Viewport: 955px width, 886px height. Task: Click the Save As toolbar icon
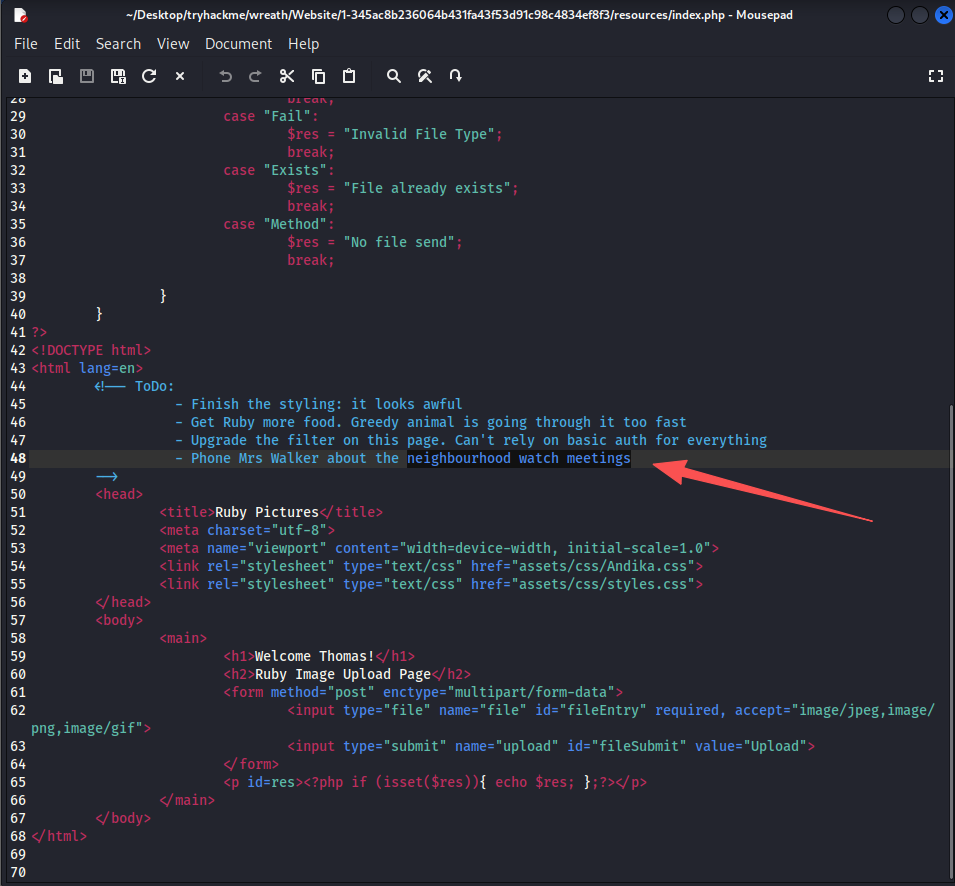coord(118,76)
